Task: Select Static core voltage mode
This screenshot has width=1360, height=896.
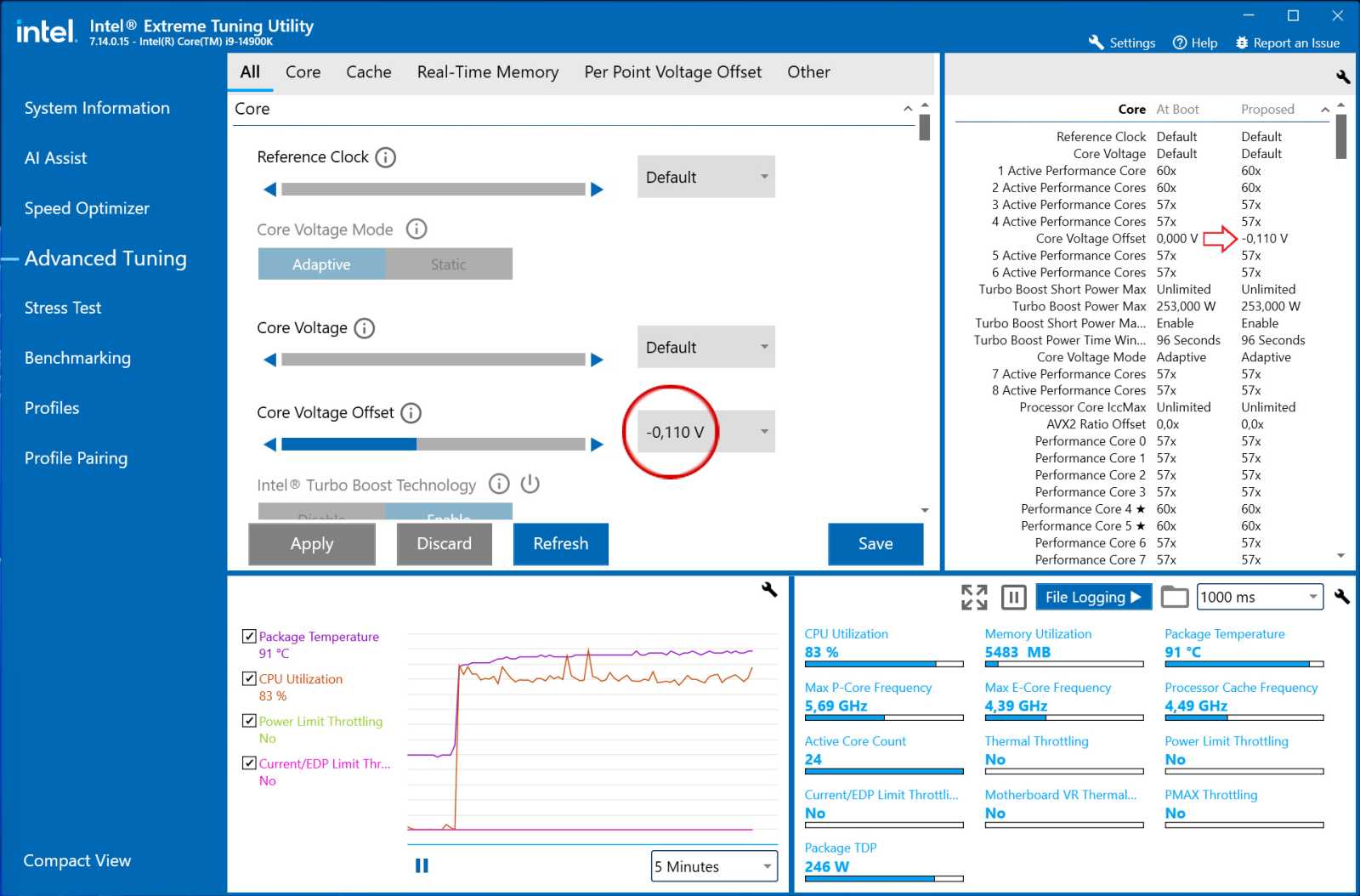Action: [449, 264]
